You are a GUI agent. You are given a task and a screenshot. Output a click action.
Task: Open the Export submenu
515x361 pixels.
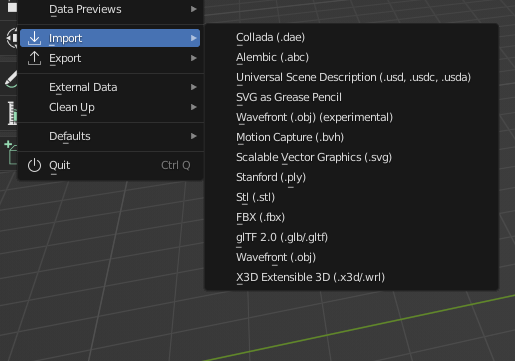click(110, 58)
